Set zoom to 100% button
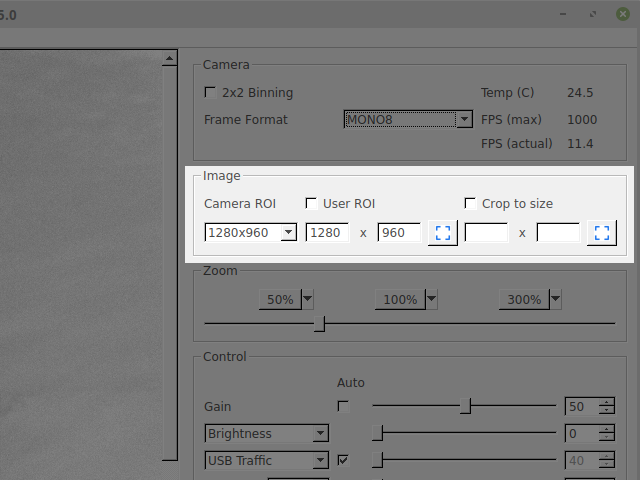This screenshot has height=480, width=640. coord(400,300)
